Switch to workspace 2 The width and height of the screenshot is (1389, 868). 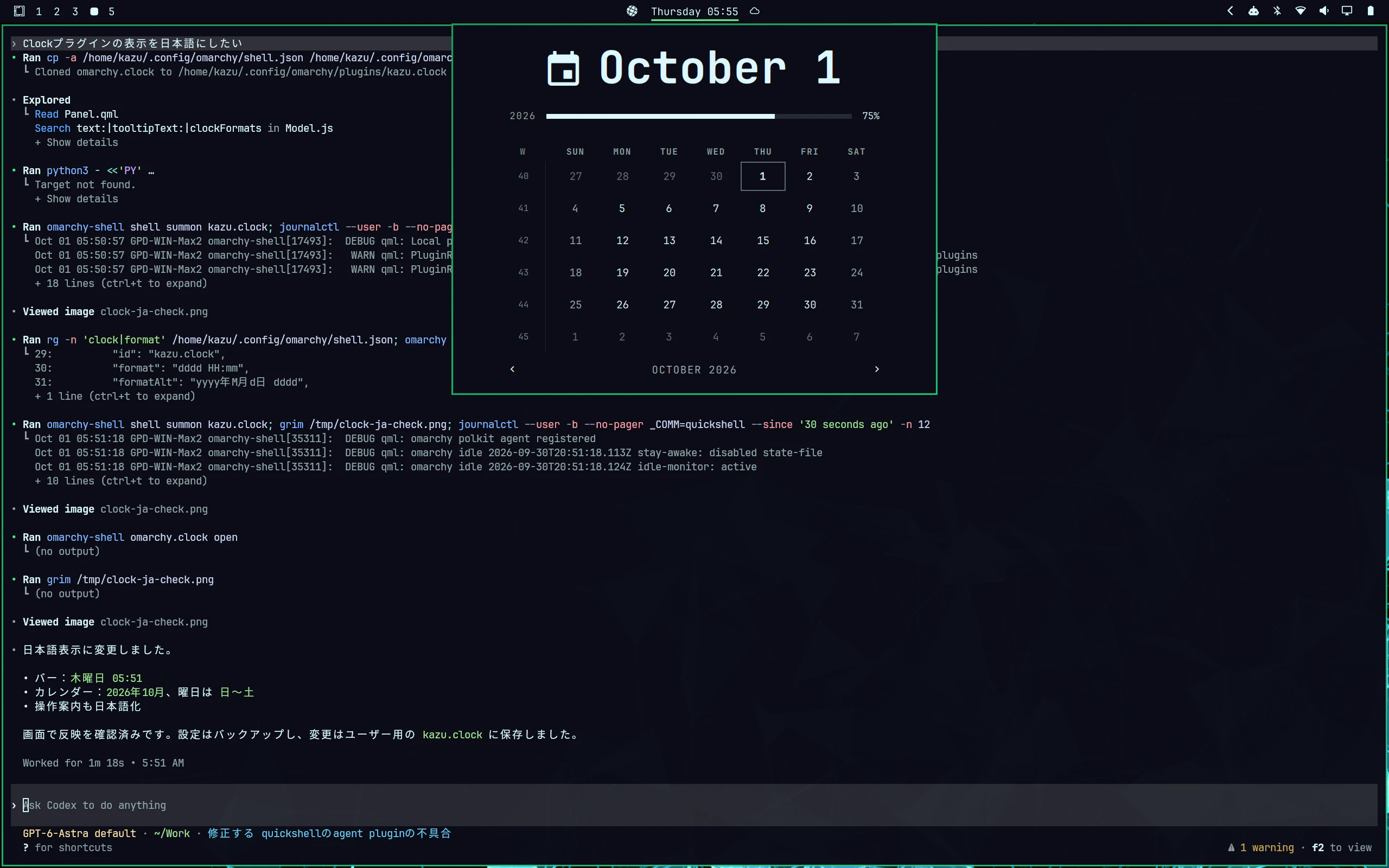click(x=57, y=11)
